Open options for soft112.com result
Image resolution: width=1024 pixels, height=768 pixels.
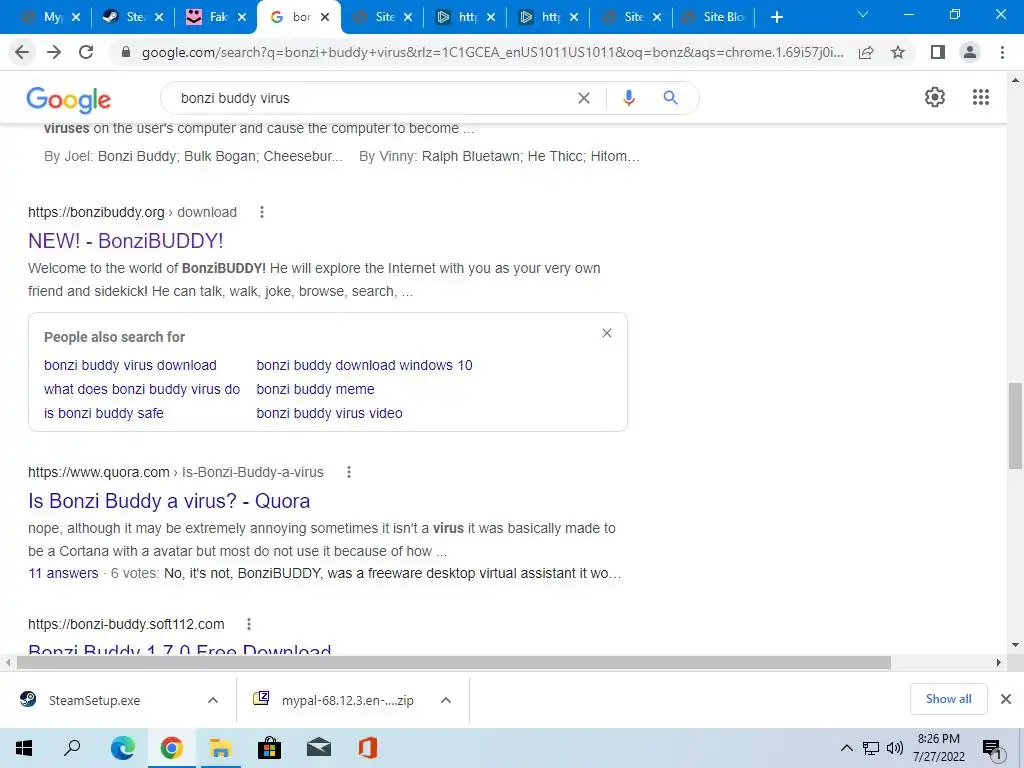pyautogui.click(x=249, y=624)
